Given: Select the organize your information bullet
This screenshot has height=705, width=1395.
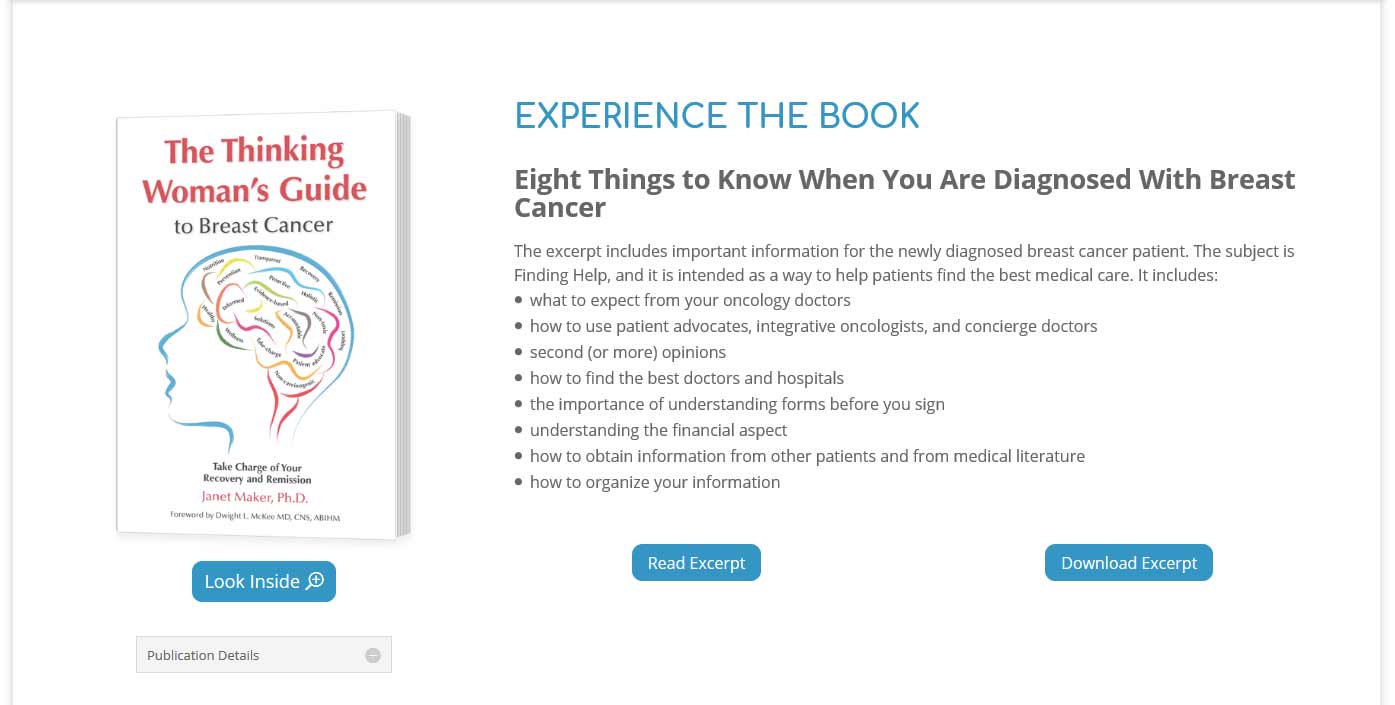Looking at the screenshot, I should (654, 482).
